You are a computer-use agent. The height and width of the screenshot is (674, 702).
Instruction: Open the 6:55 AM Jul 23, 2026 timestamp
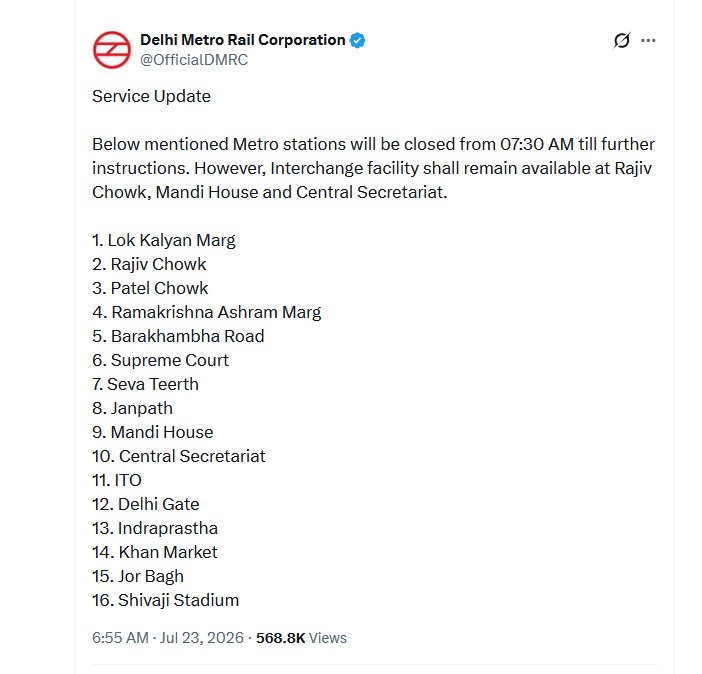point(168,637)
